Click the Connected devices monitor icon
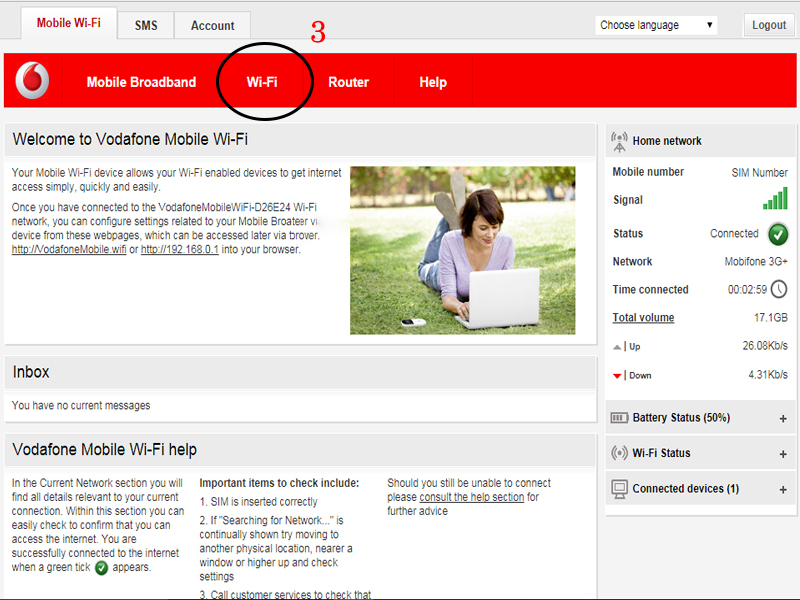This screenshot has height=600, width=800. pos(619,489)
